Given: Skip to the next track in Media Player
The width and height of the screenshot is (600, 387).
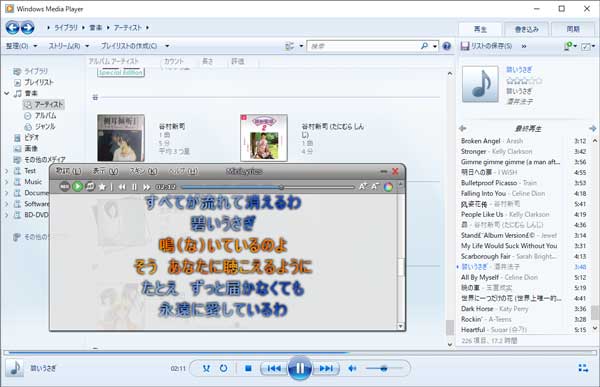Looking at the screenshot, I should point(326,368).
